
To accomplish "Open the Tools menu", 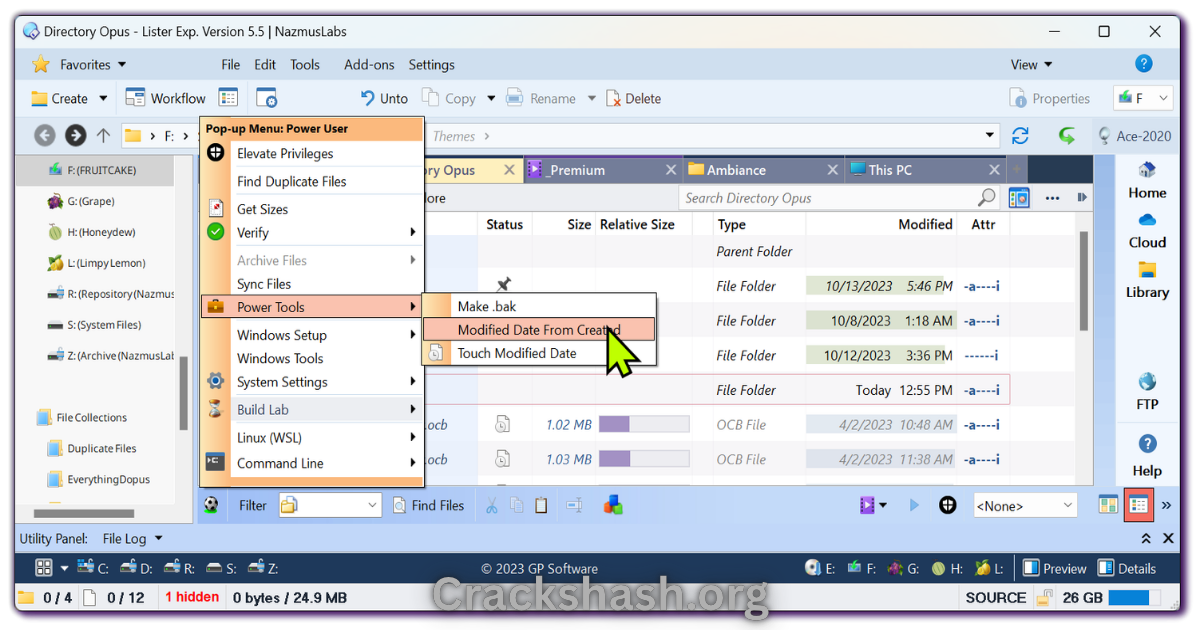I will (x=305, y=64).
